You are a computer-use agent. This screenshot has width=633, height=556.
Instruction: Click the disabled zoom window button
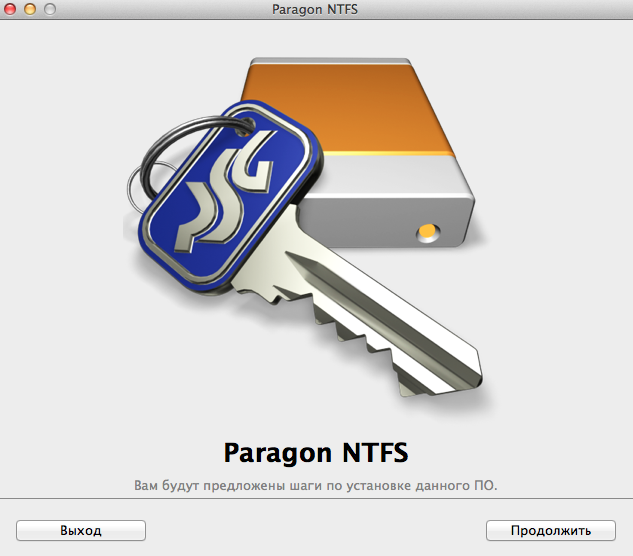(x=50, y=8)
